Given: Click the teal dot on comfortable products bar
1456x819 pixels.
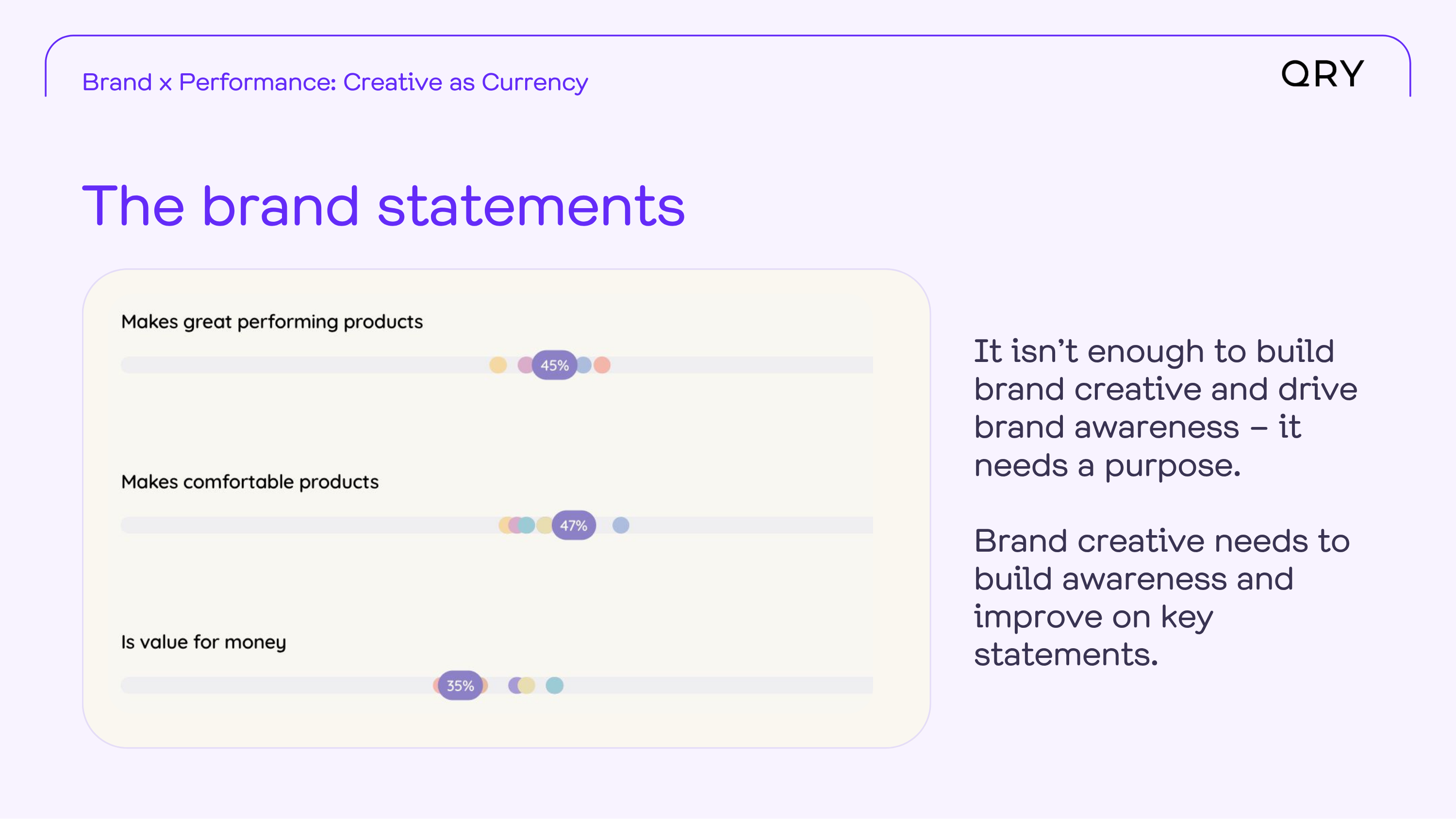Looking at the screenshot, I should click(x=527, y=525).
